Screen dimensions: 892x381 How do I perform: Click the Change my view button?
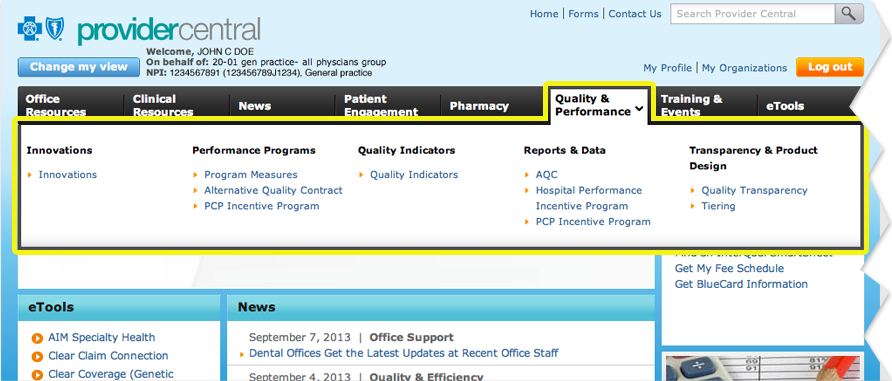(79, 67)
